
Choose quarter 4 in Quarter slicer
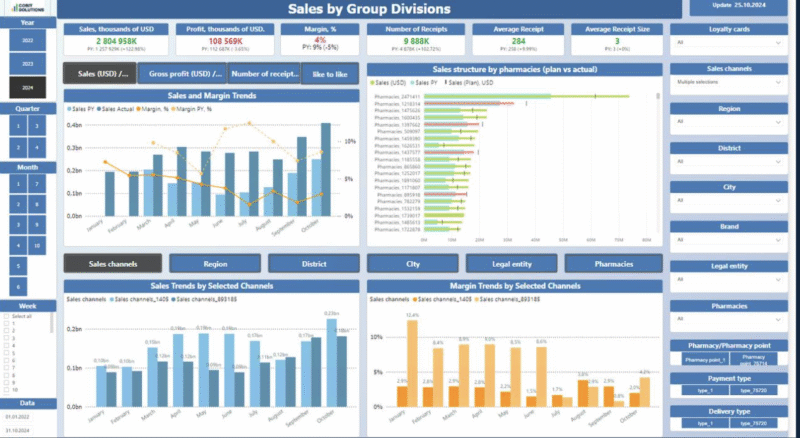37,148
